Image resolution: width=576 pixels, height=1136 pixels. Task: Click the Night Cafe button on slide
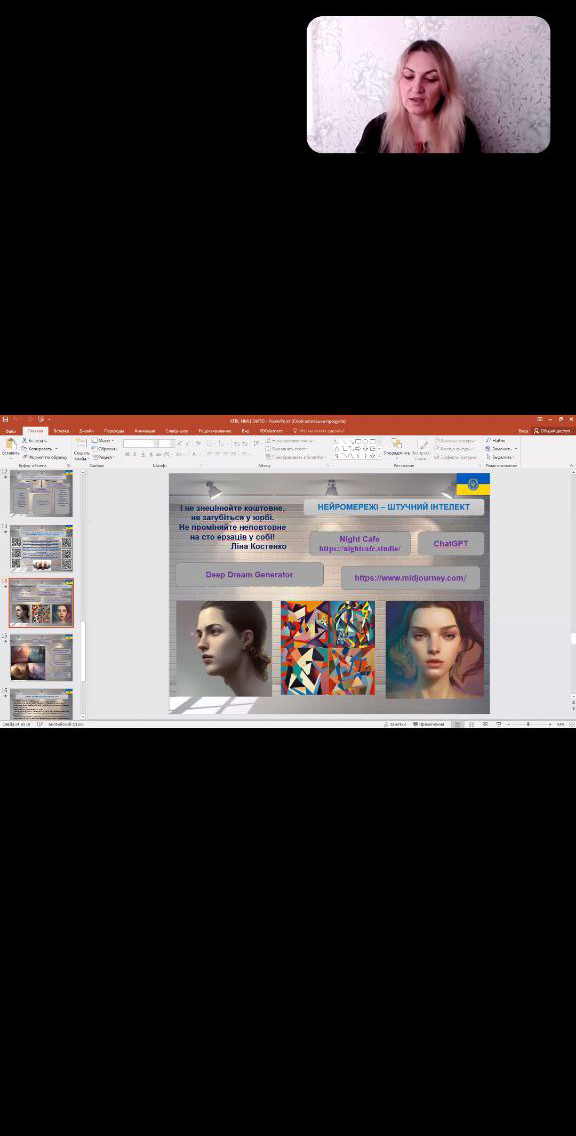pos(359,543)
